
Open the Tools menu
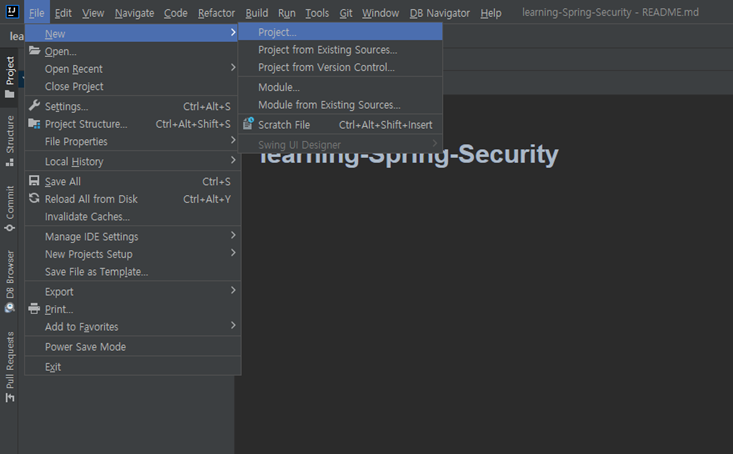(317, 13)
